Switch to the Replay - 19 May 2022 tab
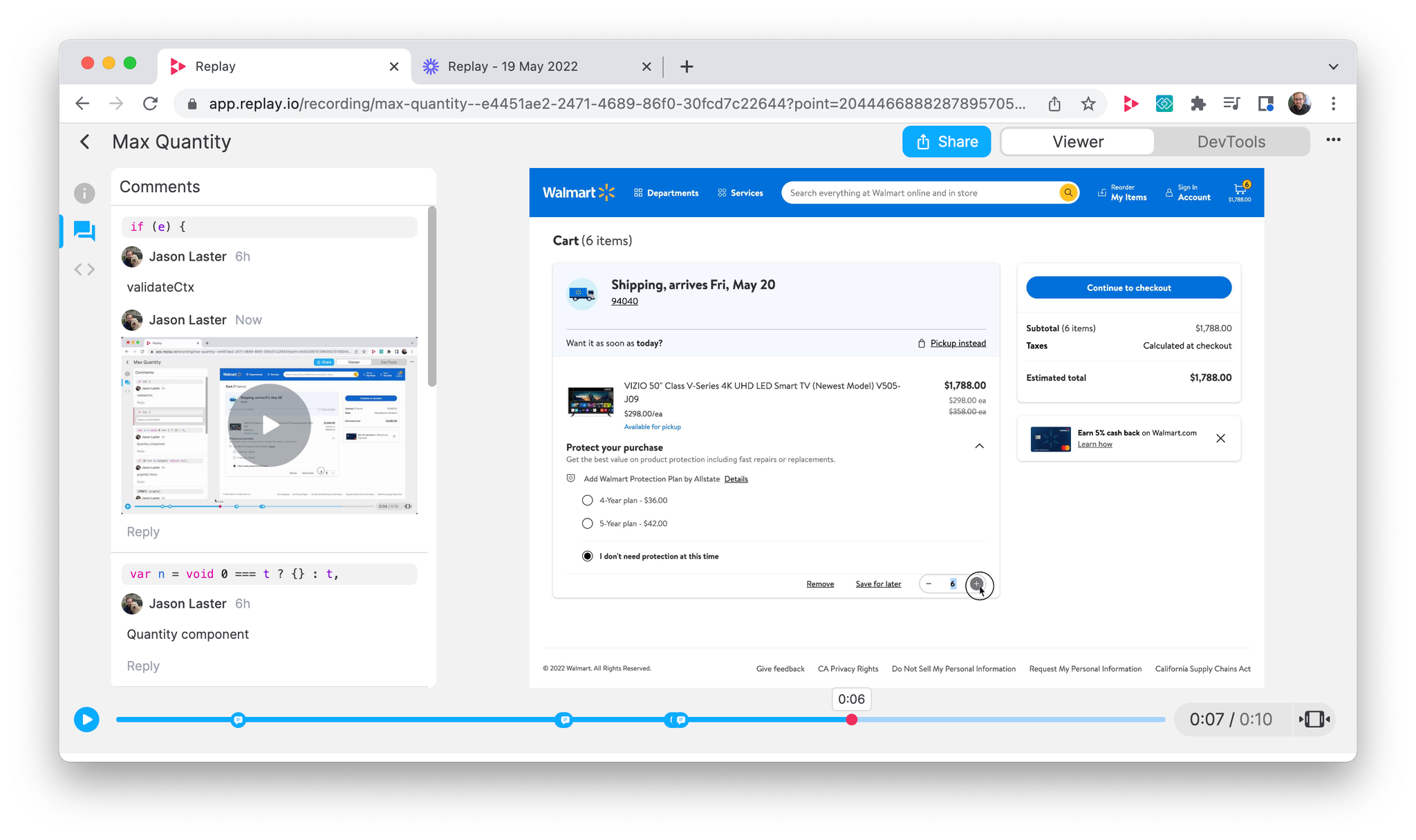The height and width of the screenshot is (840, 1416). (x=537, y=66)
